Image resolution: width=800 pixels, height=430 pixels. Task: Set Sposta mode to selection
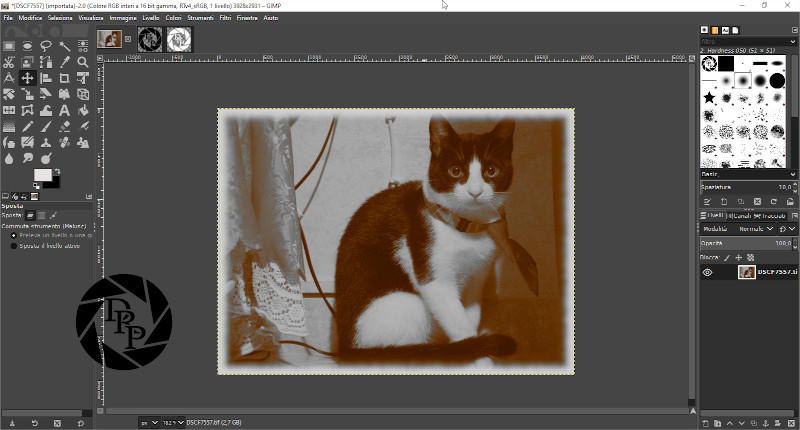[x=42, y=216]
